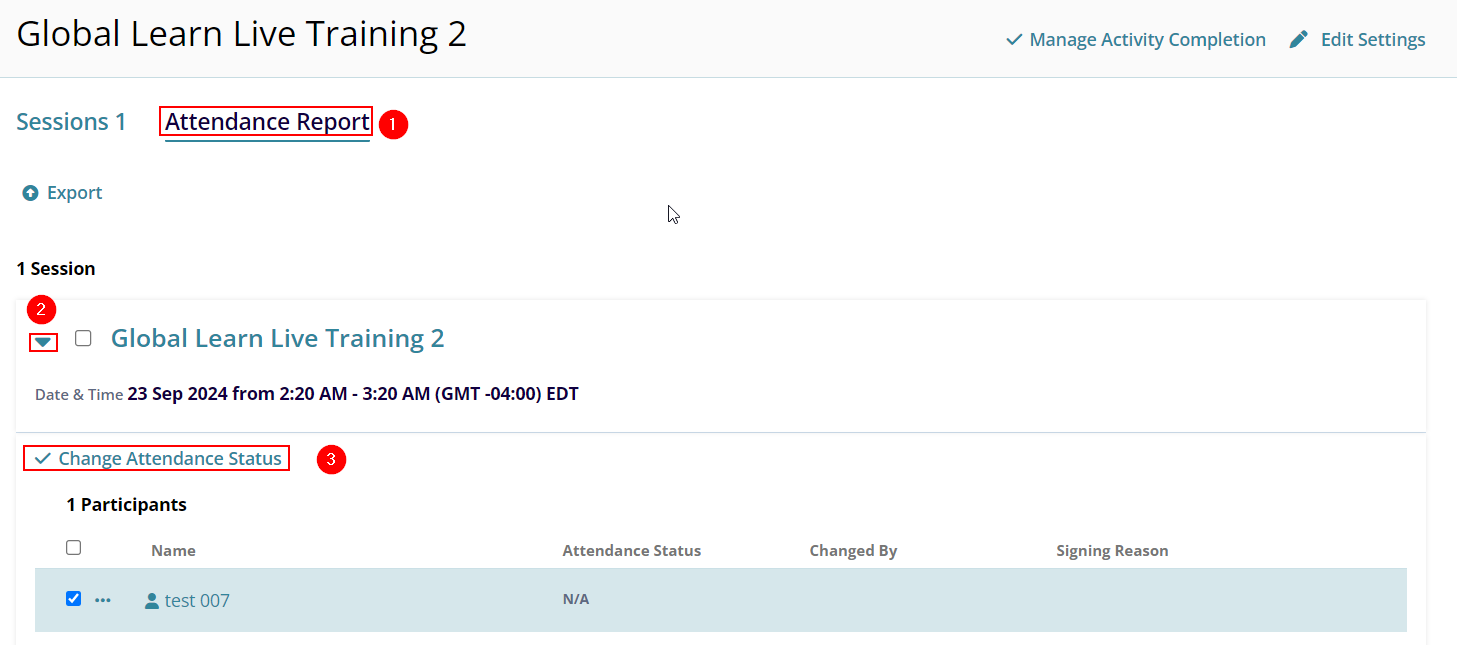
Task: Click the Name column header
Action: pyautogui.click(x=173, y=551)
